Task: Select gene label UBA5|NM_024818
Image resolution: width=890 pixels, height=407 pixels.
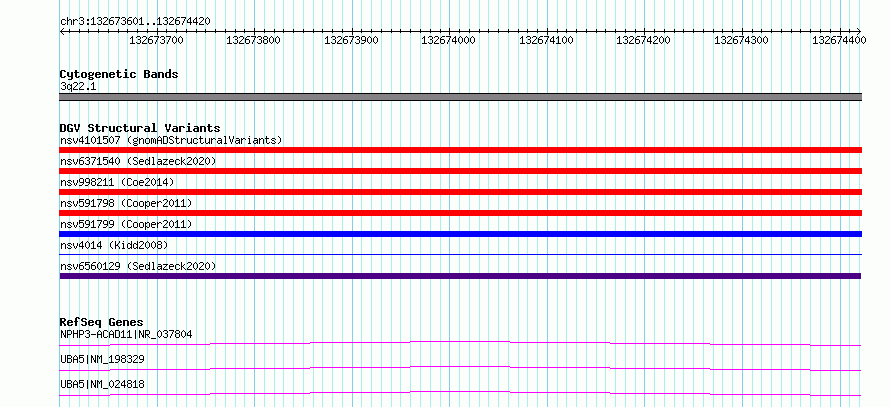Action: (x=102, y=384)
